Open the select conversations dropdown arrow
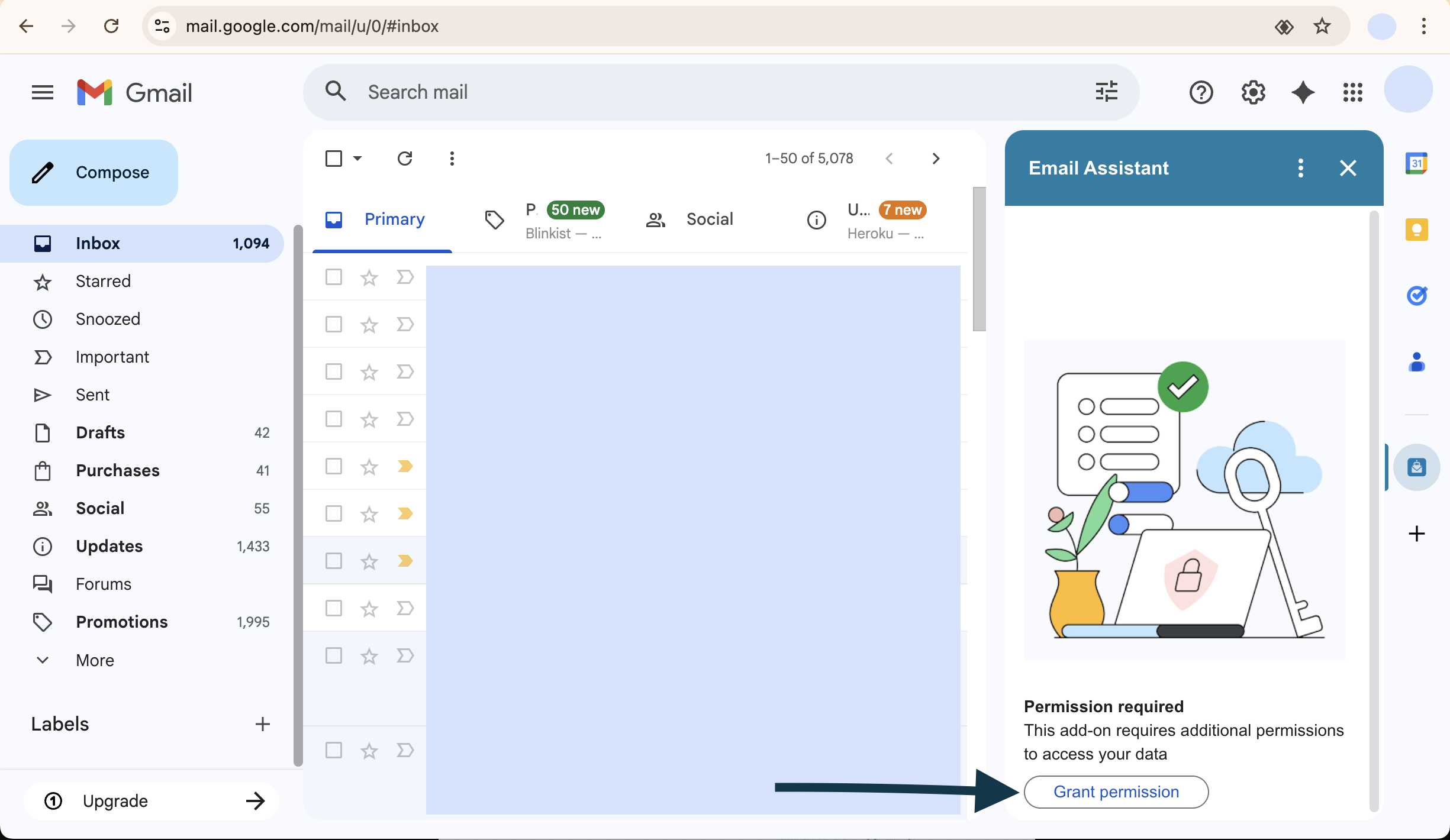 click(x=356, y=158)
